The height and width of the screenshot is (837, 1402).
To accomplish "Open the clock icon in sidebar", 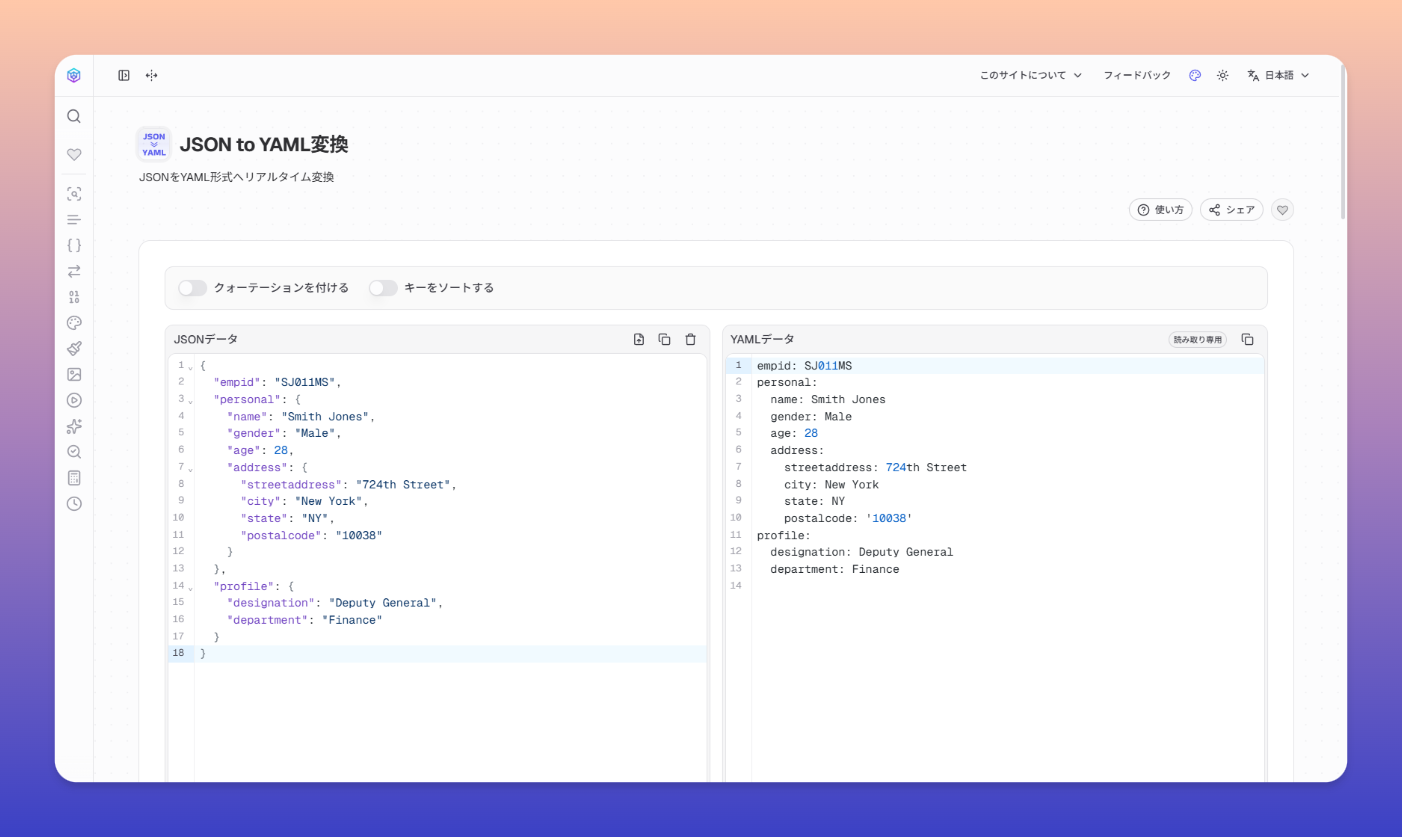I will coord(74,504).
